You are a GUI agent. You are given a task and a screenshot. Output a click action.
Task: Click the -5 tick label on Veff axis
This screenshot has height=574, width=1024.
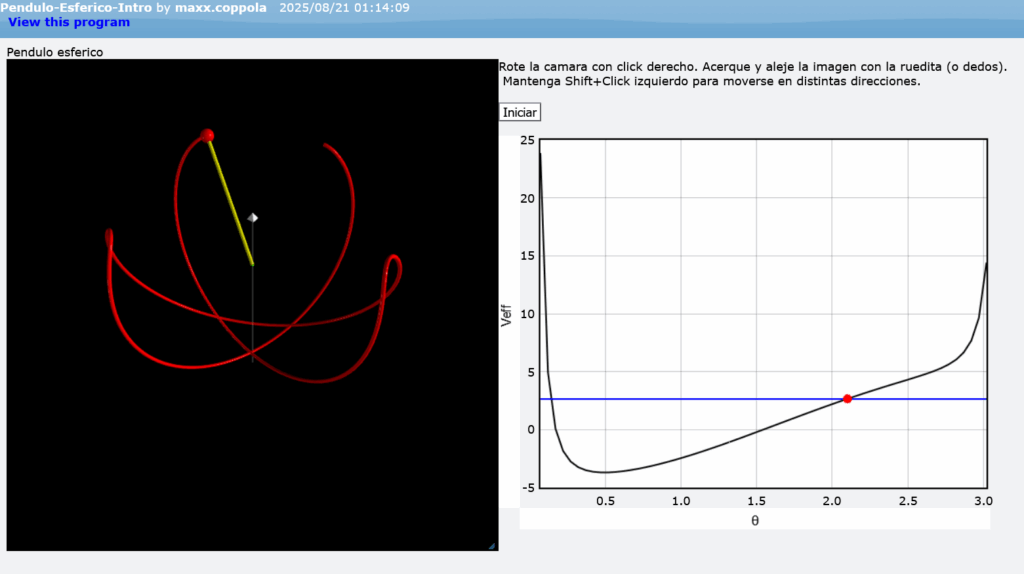[x=528, y=488]
